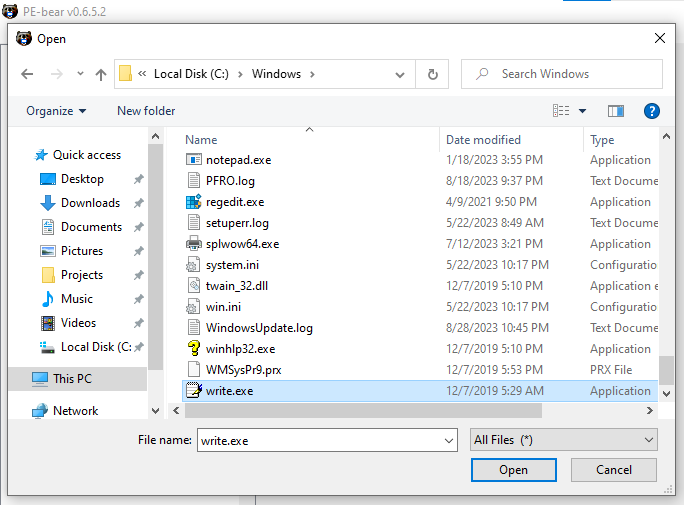Sort by the Name column header
Viewport: 684px width, 505px height.
click(x=201, y=140)
